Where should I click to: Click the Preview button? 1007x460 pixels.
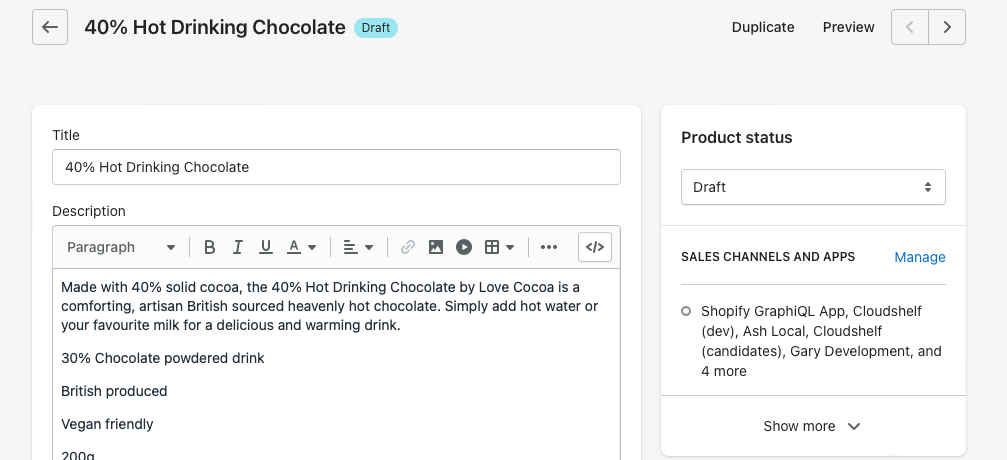point(848,27)
